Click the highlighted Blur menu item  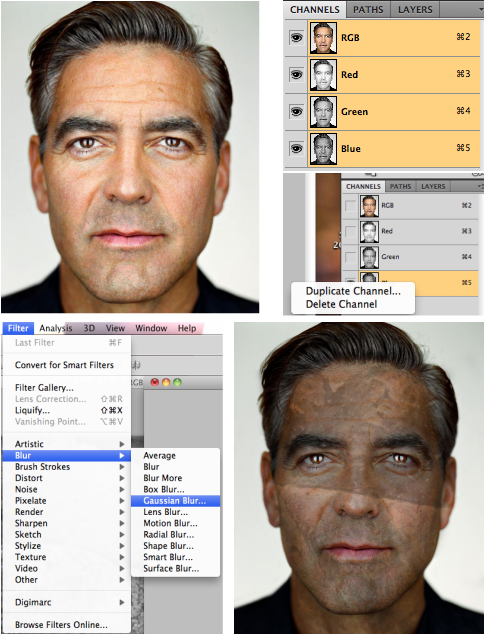click(x=67, y=456)
